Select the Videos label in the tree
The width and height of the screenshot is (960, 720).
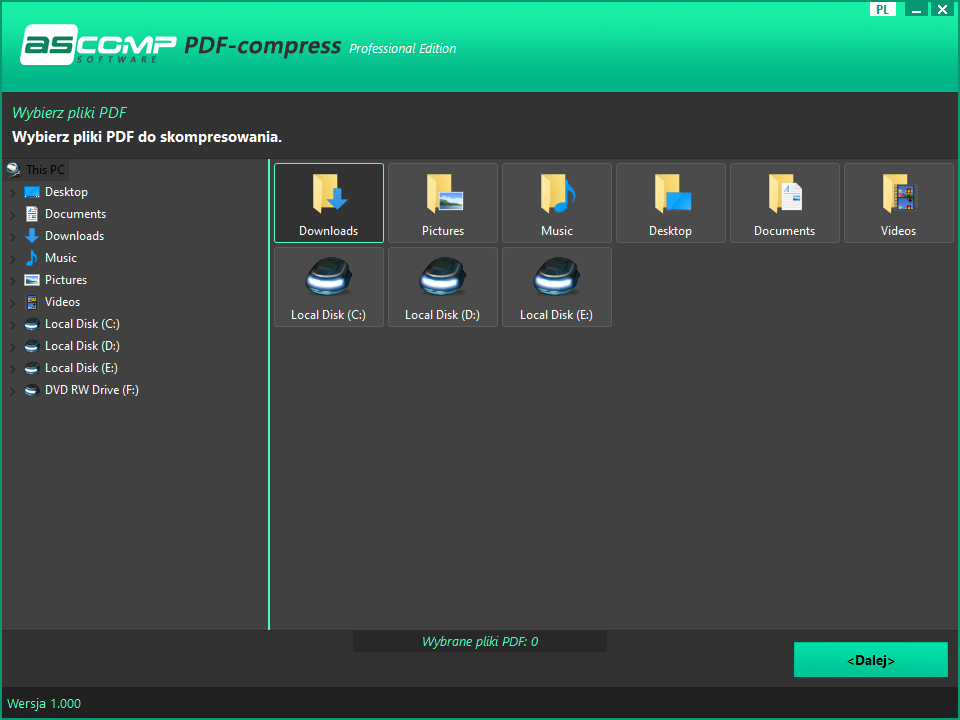(x=62, y=302)
